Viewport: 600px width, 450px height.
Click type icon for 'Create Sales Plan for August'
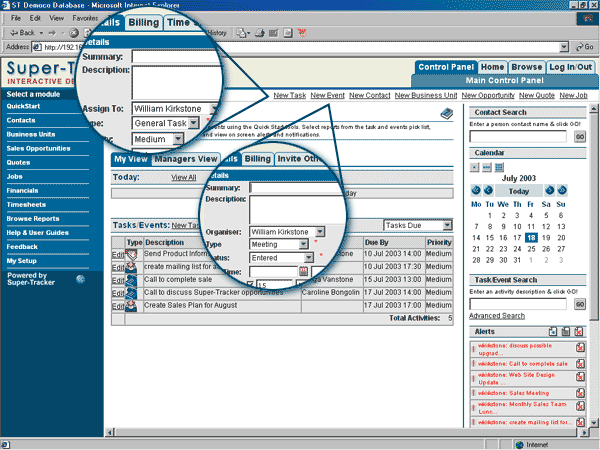[131, 306]
